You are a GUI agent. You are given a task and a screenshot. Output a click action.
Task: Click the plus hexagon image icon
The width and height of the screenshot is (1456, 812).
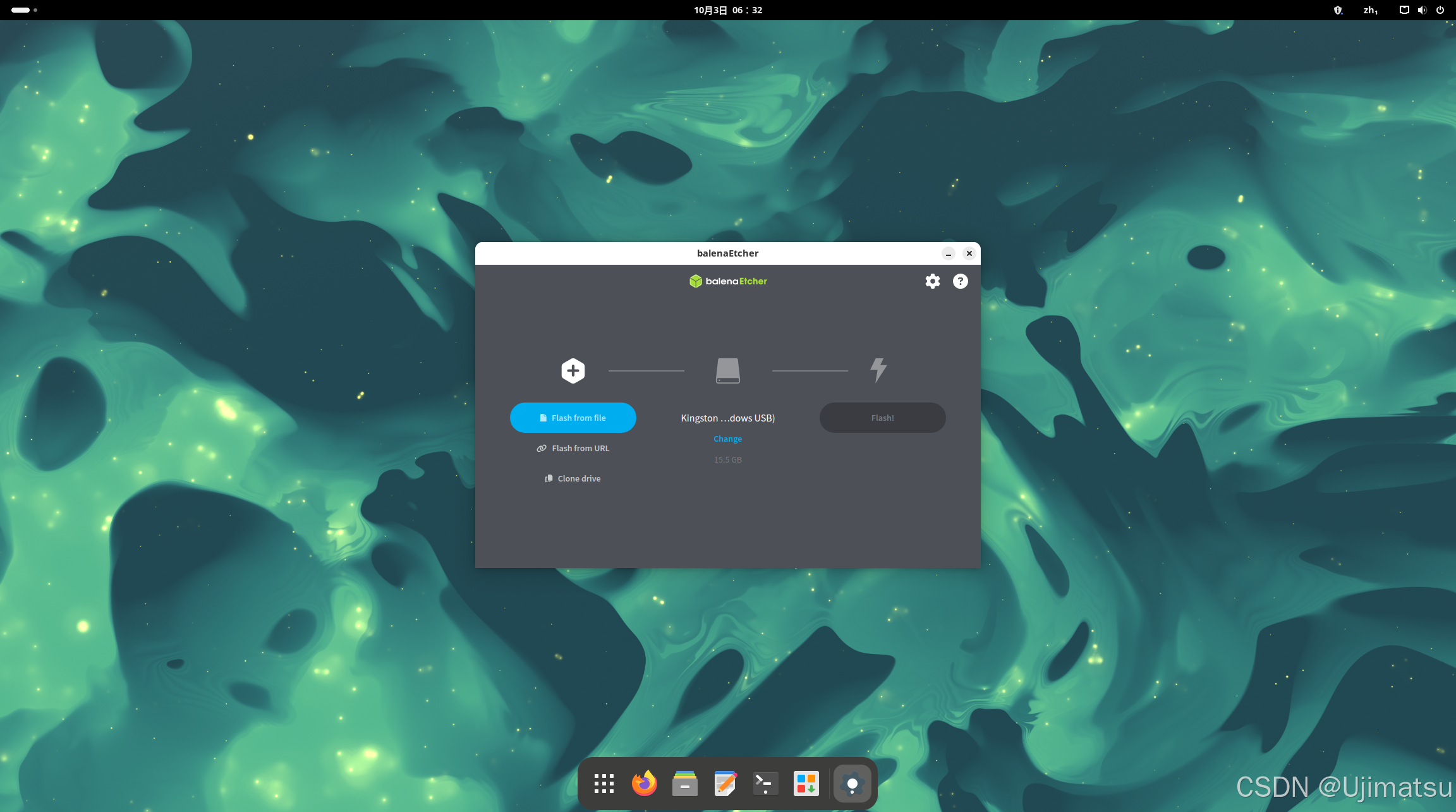(x=573, y=371)
